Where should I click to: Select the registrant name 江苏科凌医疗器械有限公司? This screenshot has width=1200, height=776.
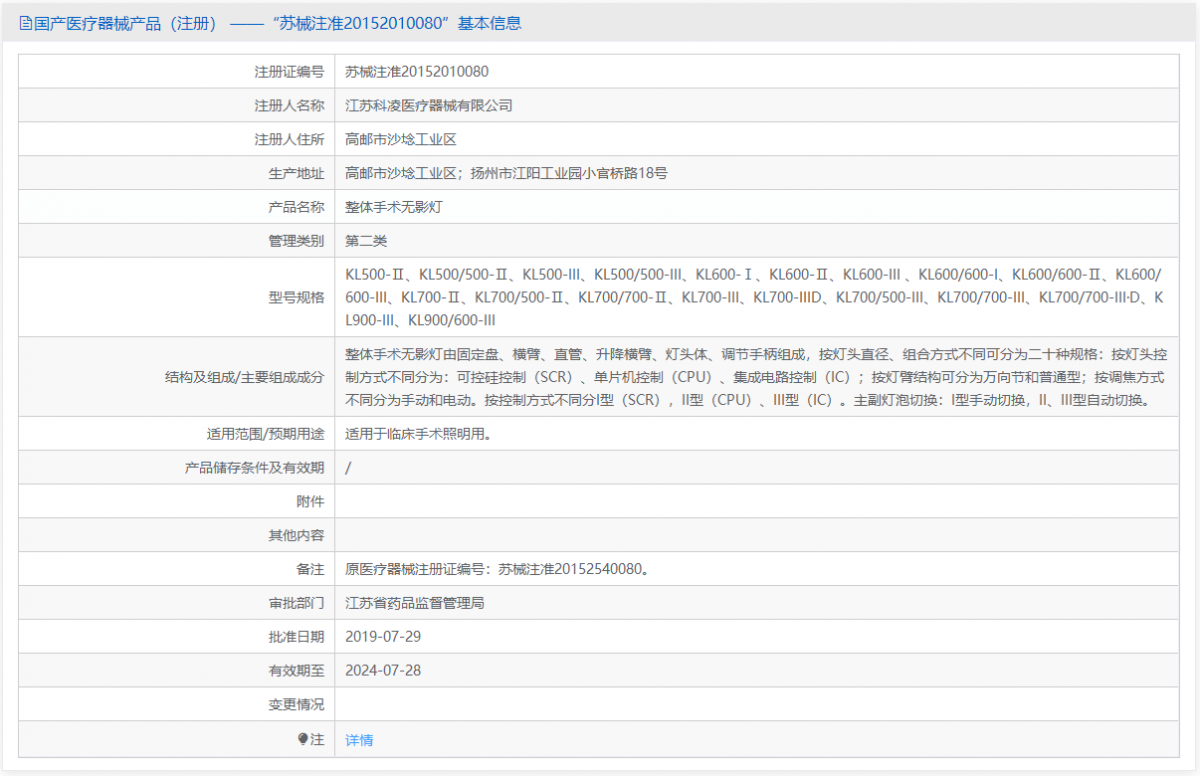pyautogui.click(x=429, y=105)
